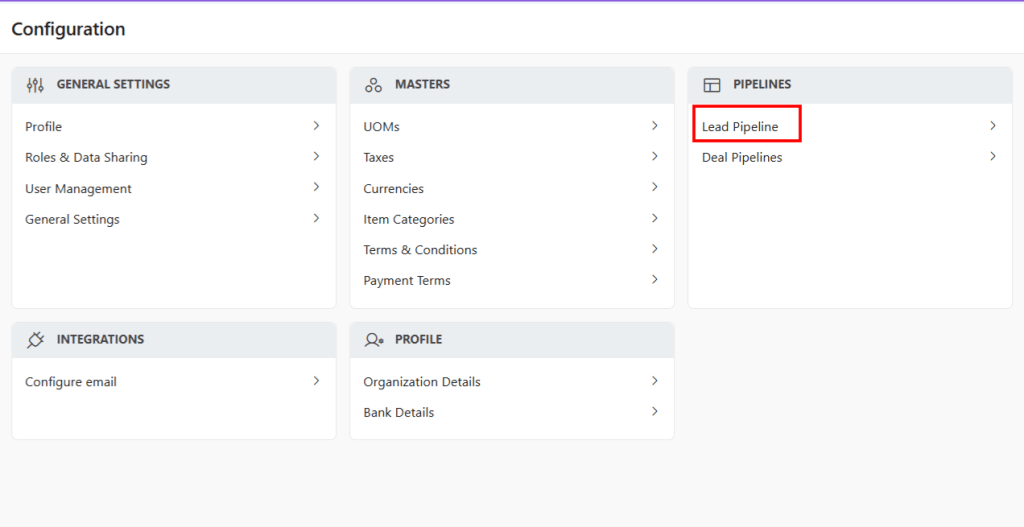This screenshot has height=527, width=1024.
Task: Select Payment Terms option
Action: (407, 281)
